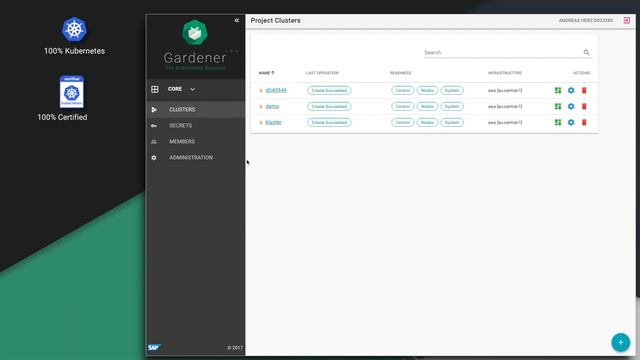Click the Clusters icon in sidebar
Viewport: 640px width, 360px height.
coord(154,109)
